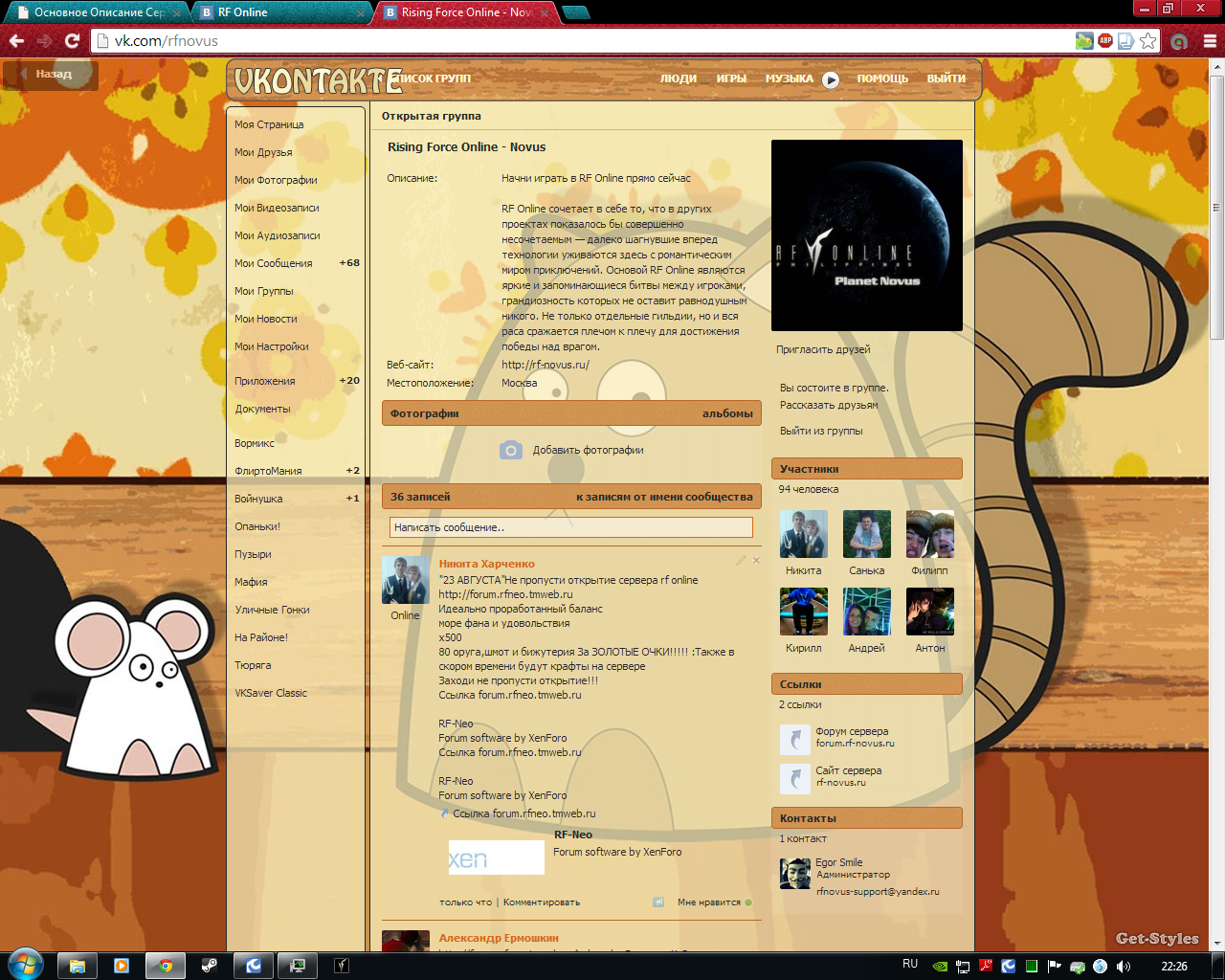Click the browser back arrow
Screen dimensions: 1225x980
[x=16, y=41]
